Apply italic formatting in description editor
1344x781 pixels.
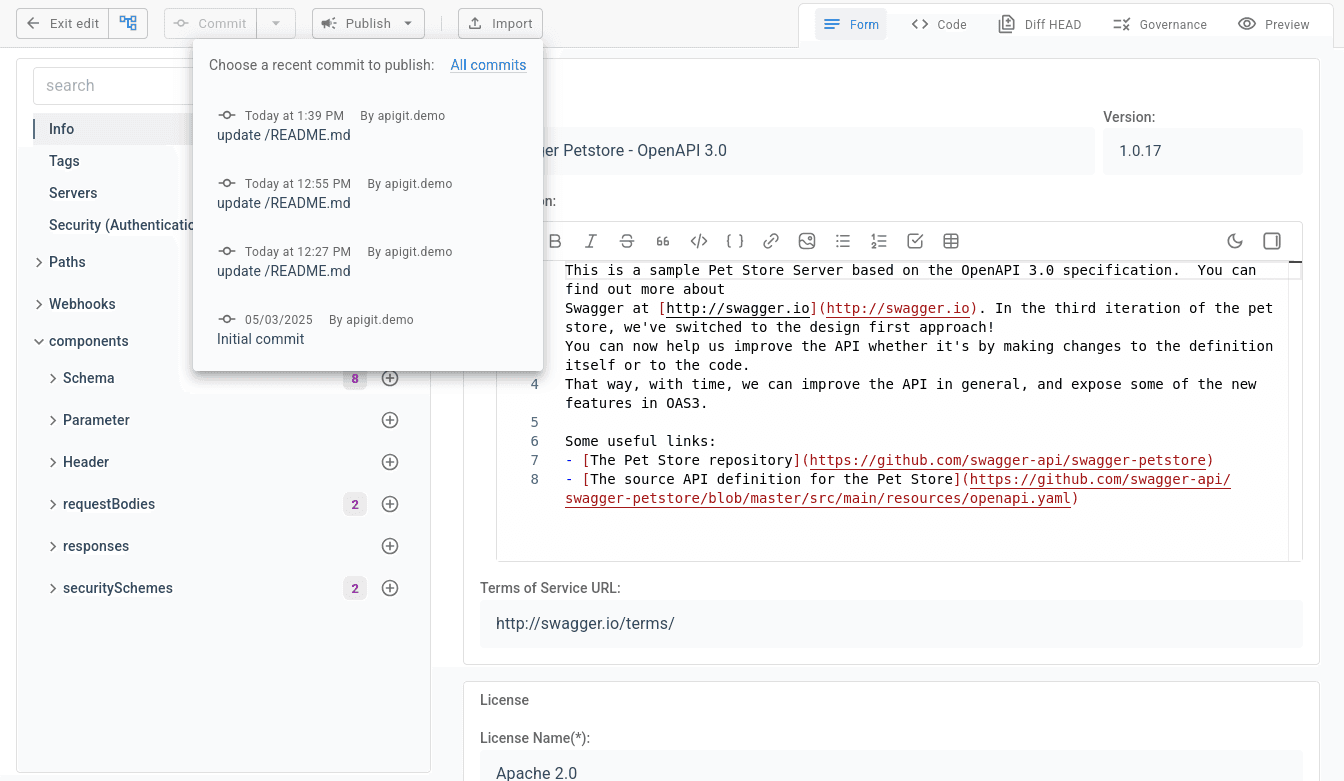click(x=591, y=241)
